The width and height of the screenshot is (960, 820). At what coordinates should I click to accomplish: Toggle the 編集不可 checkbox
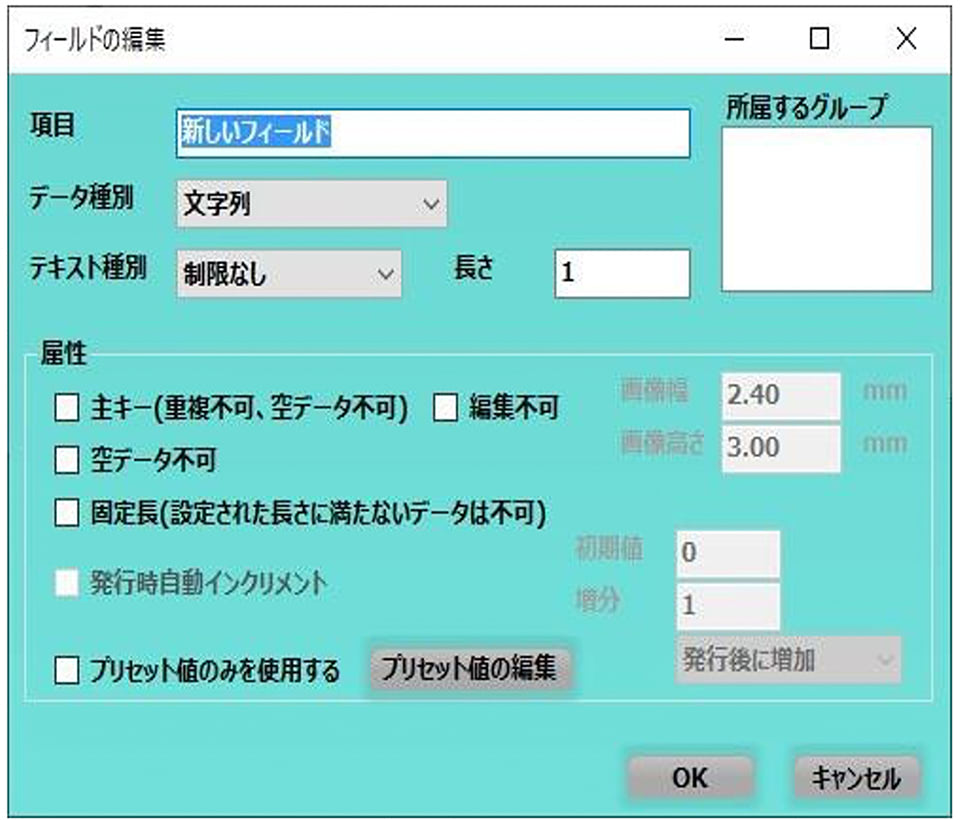click(445, 408)
